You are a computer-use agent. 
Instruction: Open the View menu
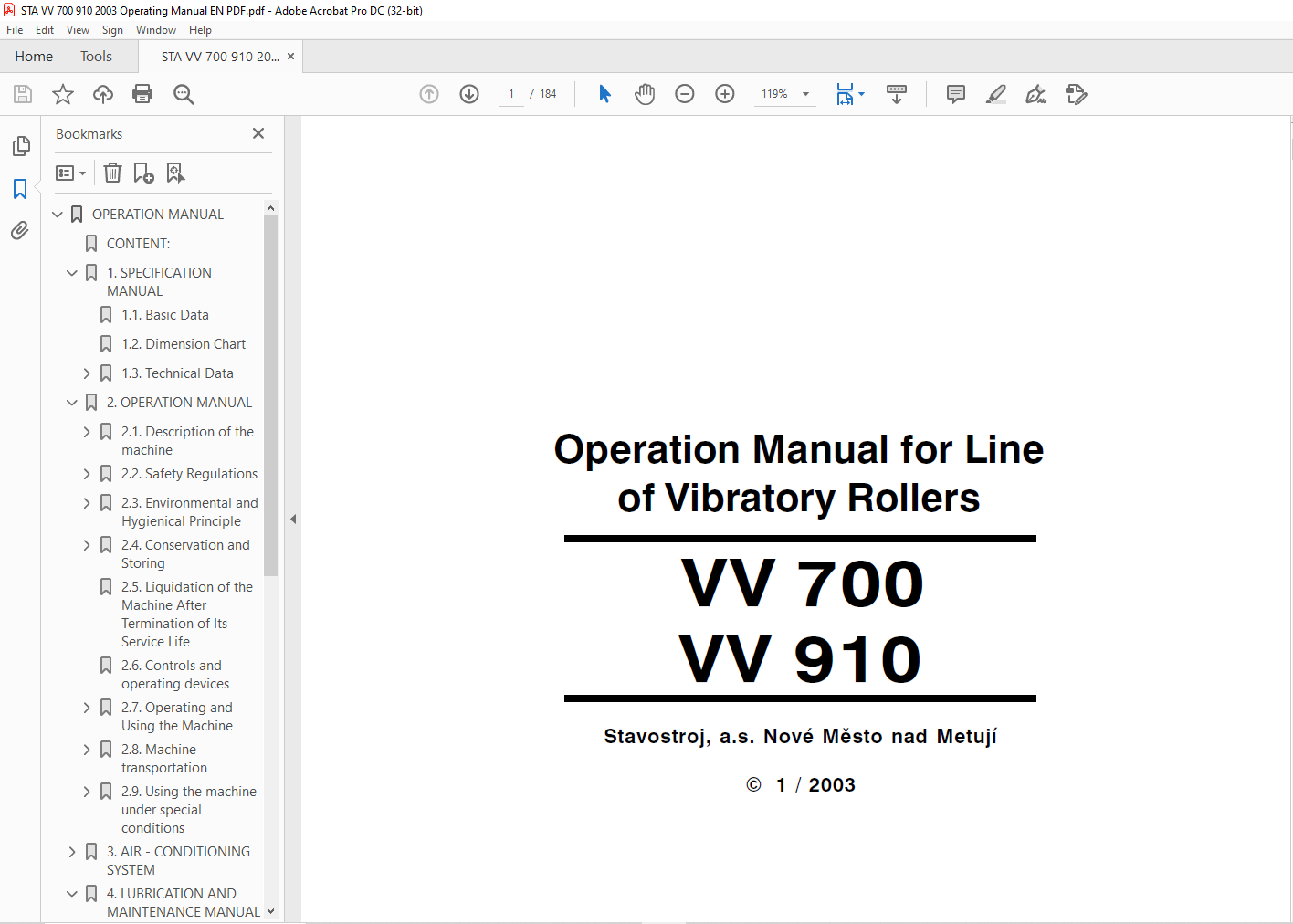point(78,30)
